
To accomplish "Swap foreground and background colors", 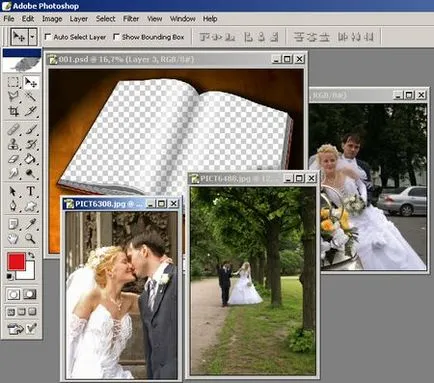I will 31,255.
